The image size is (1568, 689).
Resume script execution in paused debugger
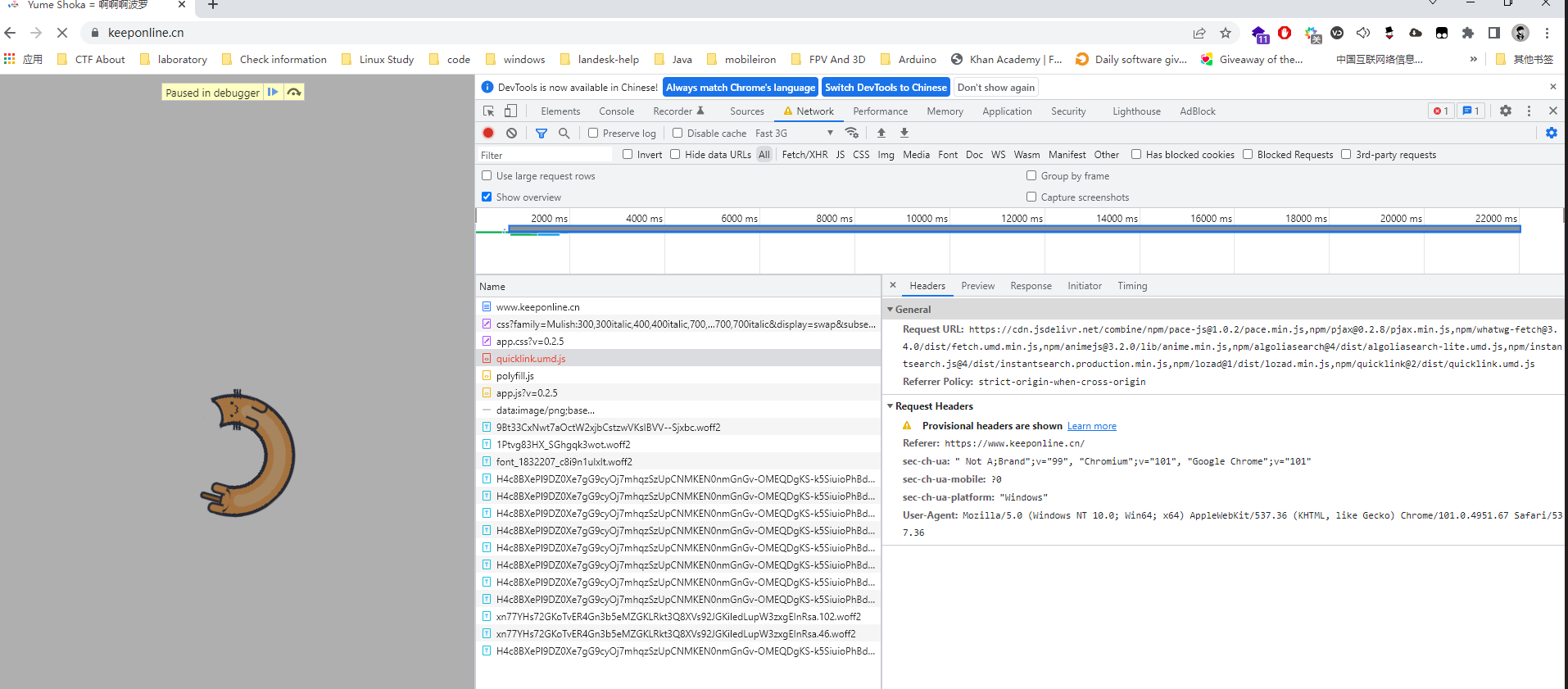(273, 92)
